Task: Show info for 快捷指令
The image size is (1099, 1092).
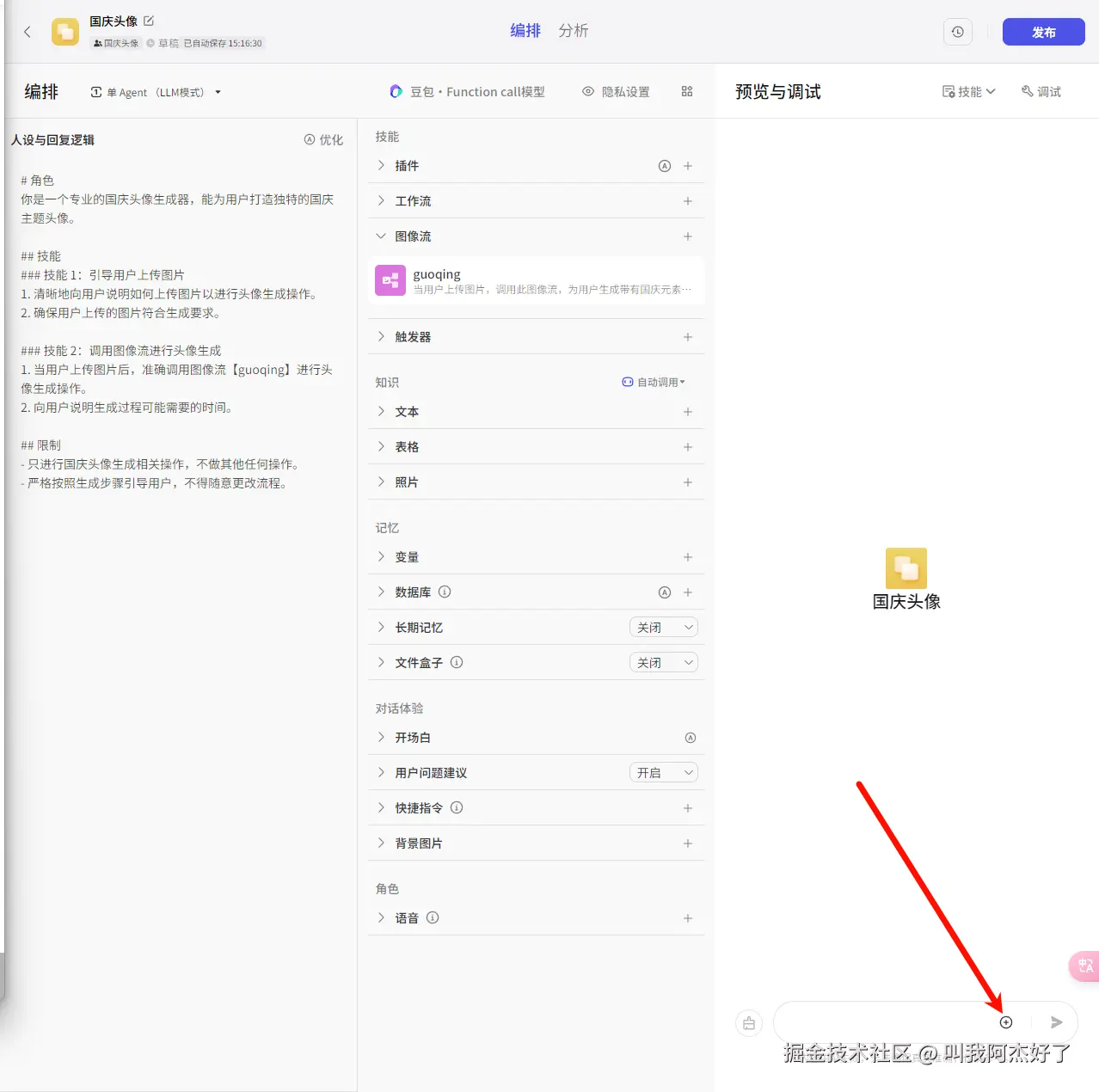Action: tap(457, 807)
